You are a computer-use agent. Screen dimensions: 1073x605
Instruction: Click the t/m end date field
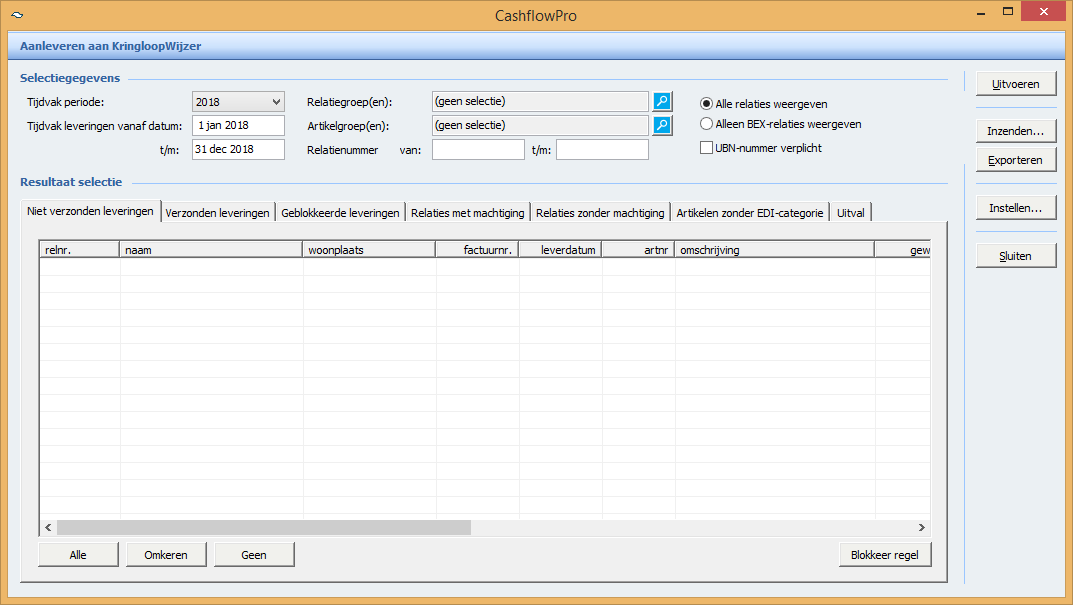pyautogui.click(x=238, y=149)
